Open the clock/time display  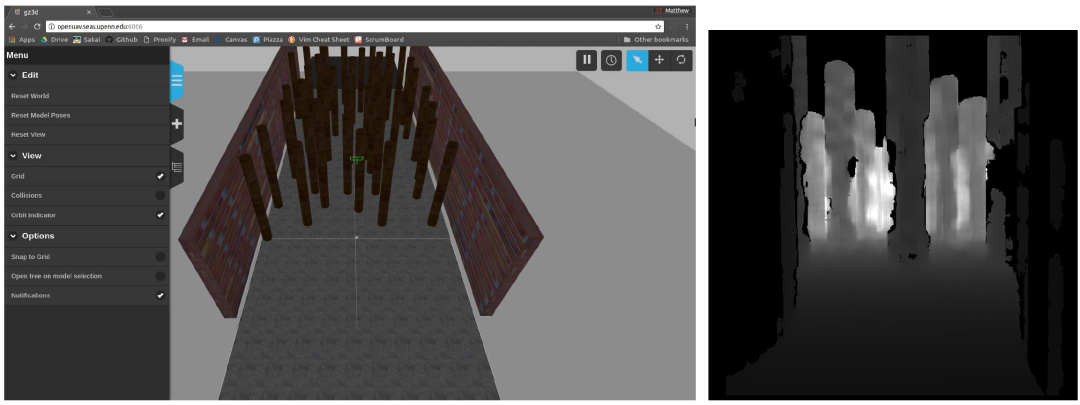pyautogui.click(x=611, y=60)
